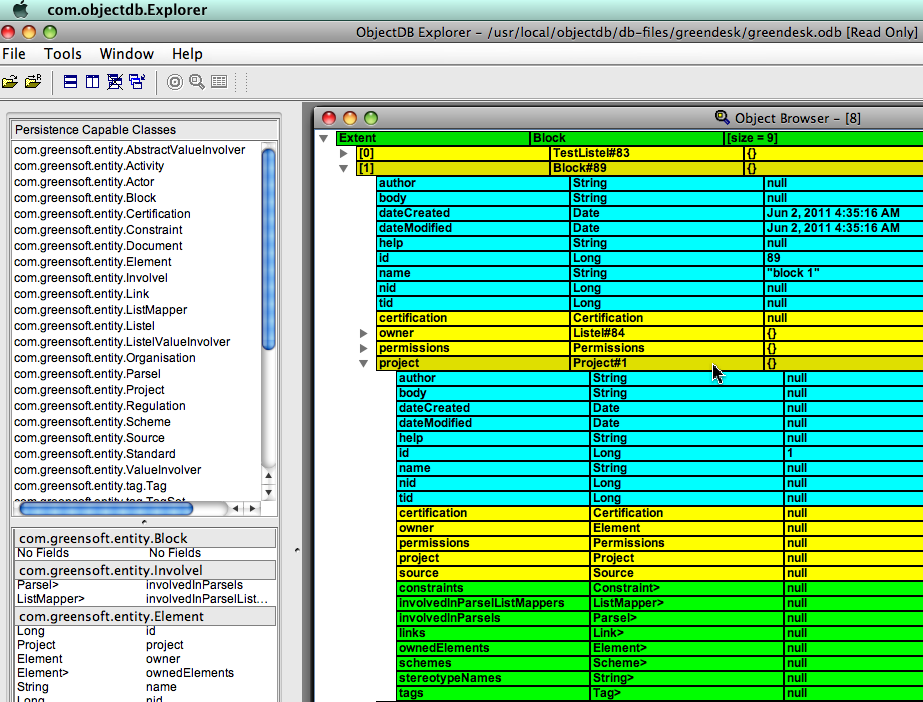Click the classes list scroll-left arrow
This screenshot has width=923, height=702.
(x=235, y=508)
